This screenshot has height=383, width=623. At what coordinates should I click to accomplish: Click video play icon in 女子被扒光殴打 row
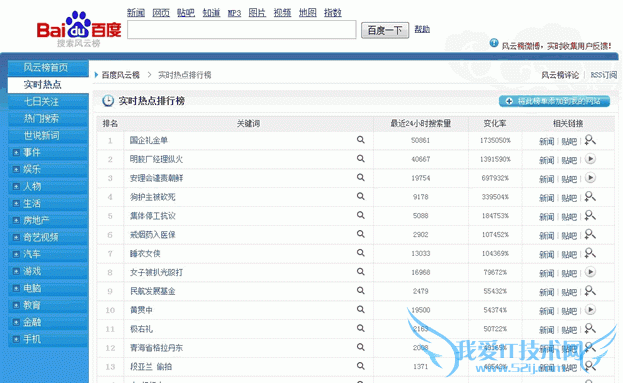point(590,272)
